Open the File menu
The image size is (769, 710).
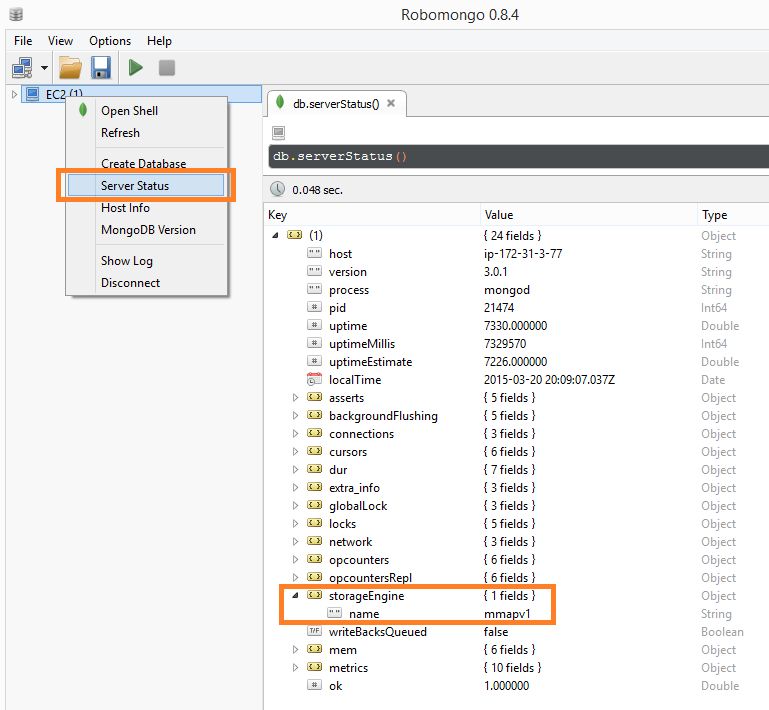click(x=23, y=41)
